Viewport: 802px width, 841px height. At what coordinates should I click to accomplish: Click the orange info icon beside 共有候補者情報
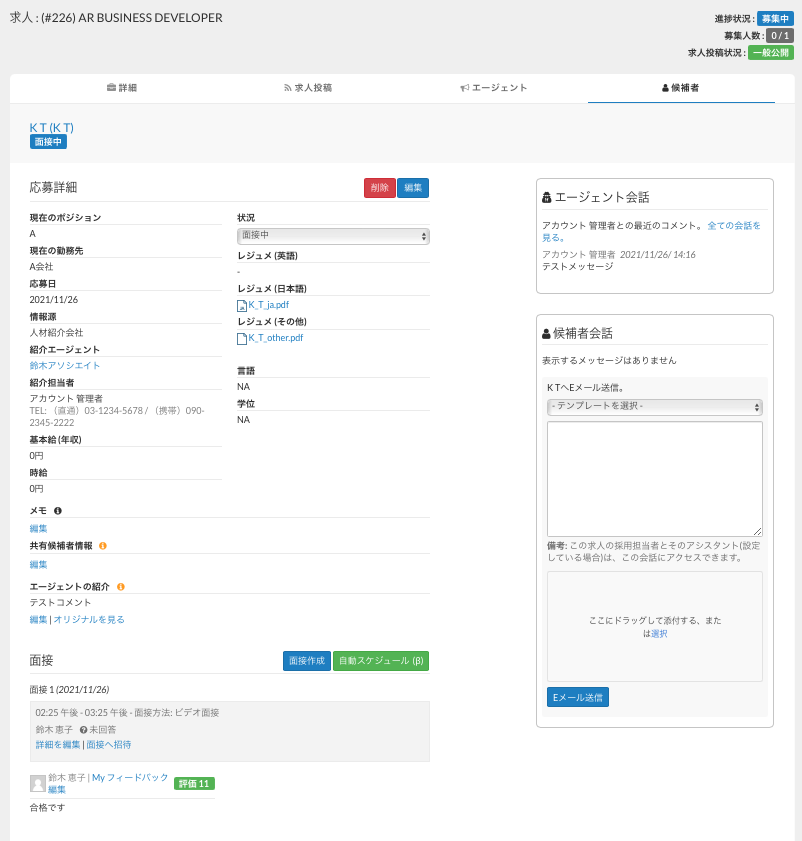[x=103, y=546]
